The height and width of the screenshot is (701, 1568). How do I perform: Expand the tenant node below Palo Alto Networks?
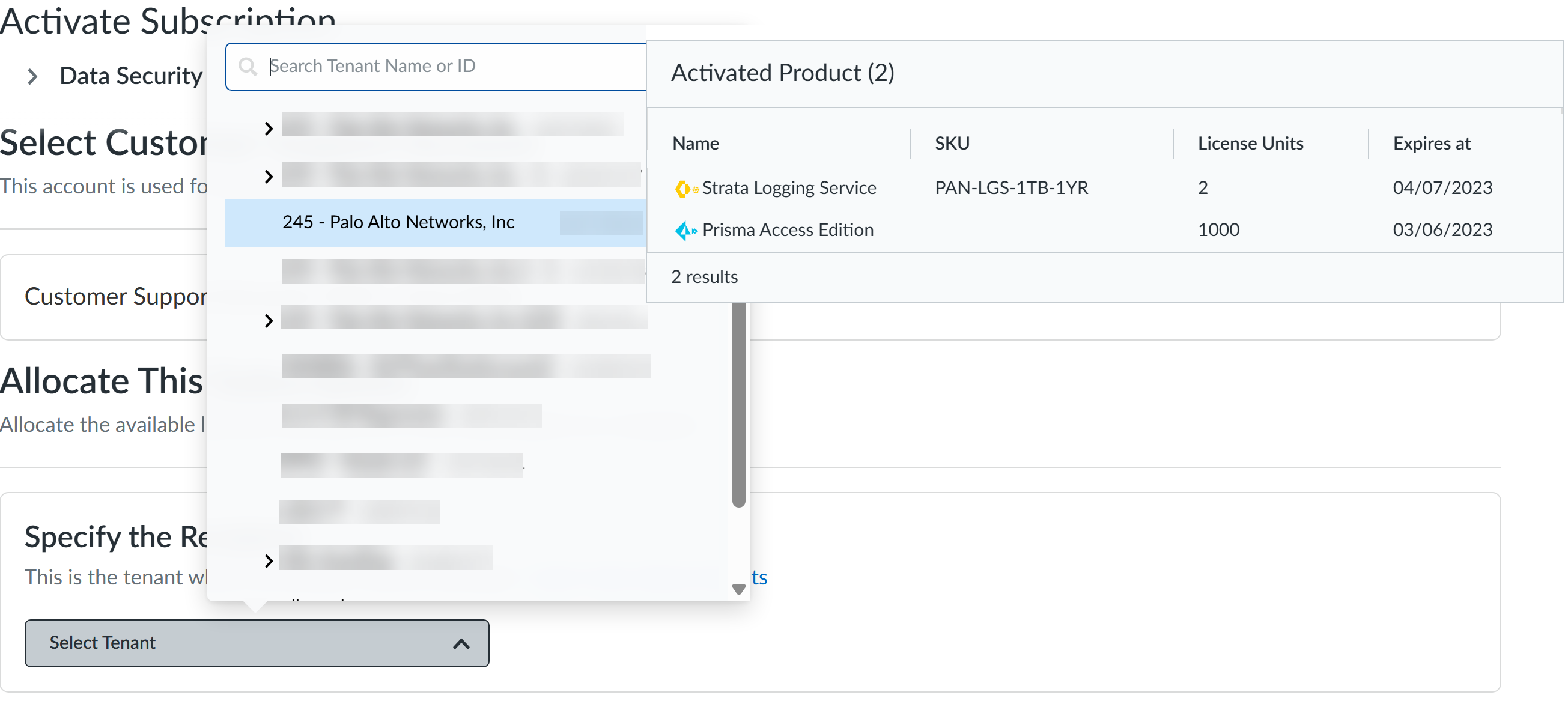click(x=269, y=321)
